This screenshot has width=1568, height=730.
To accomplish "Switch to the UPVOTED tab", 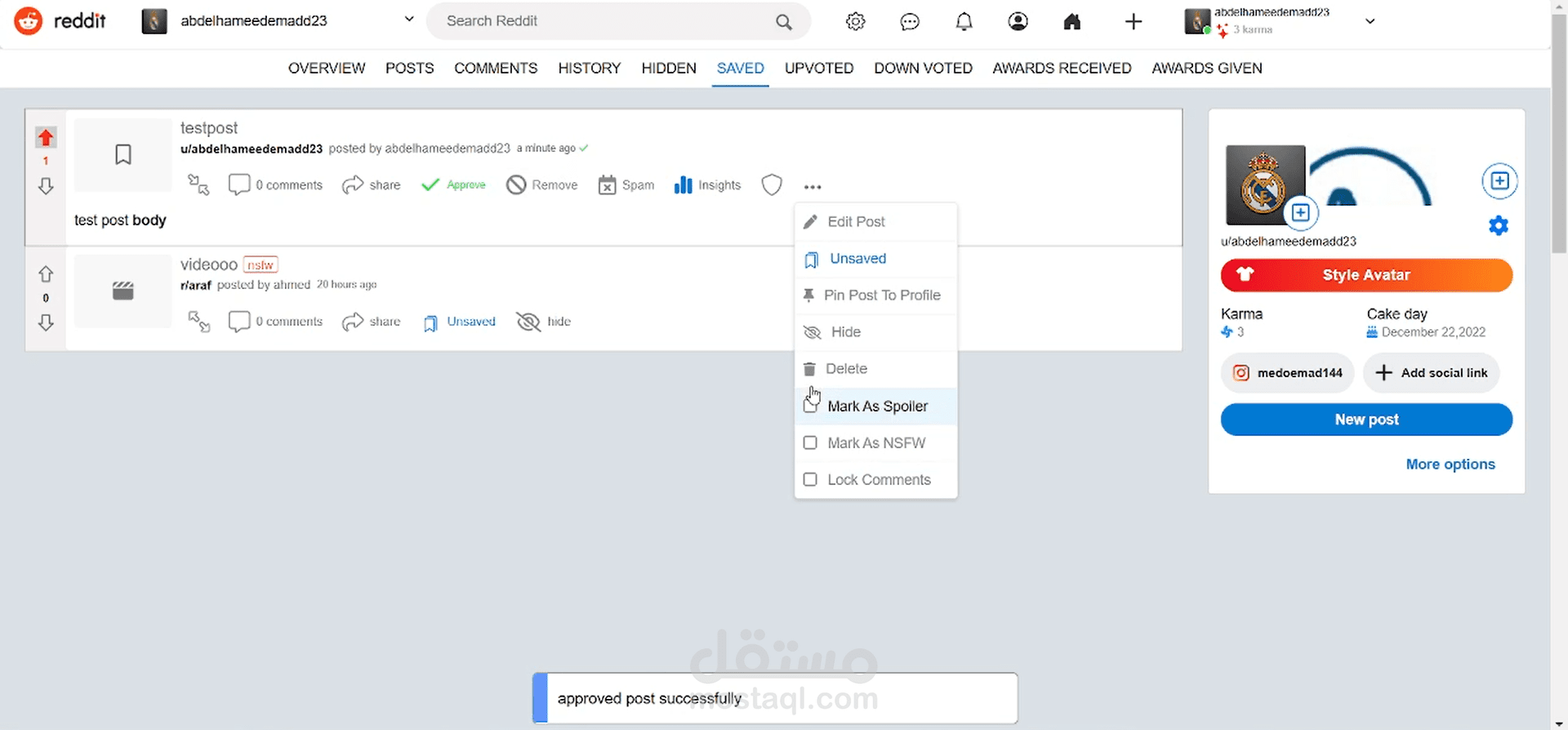I will (819, 68).
